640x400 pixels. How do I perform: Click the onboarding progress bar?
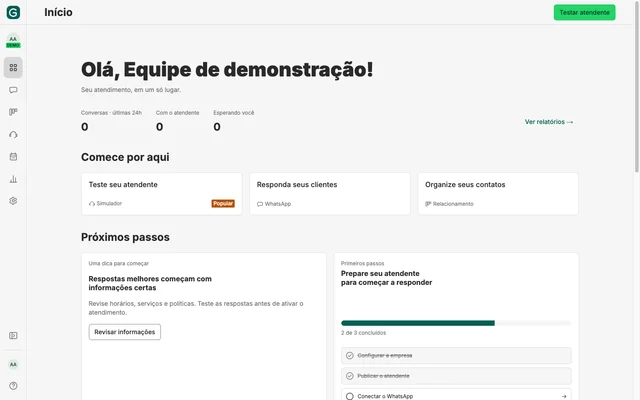click(456, 323)
